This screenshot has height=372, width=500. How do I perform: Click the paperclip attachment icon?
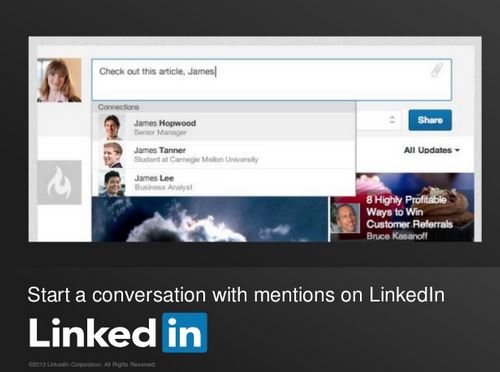(437, 70)
